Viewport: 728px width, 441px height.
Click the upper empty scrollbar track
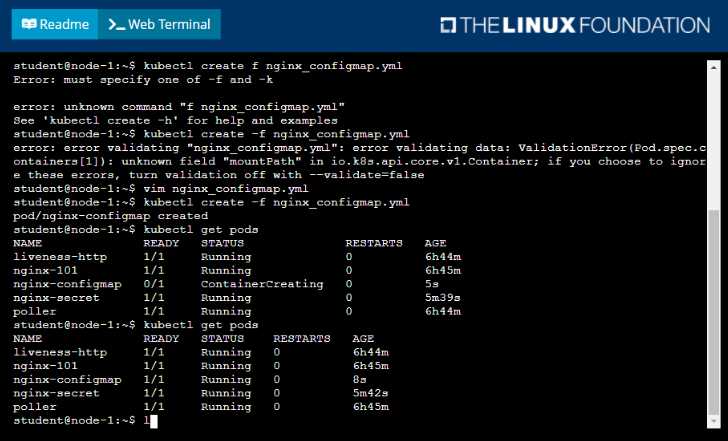712,130
